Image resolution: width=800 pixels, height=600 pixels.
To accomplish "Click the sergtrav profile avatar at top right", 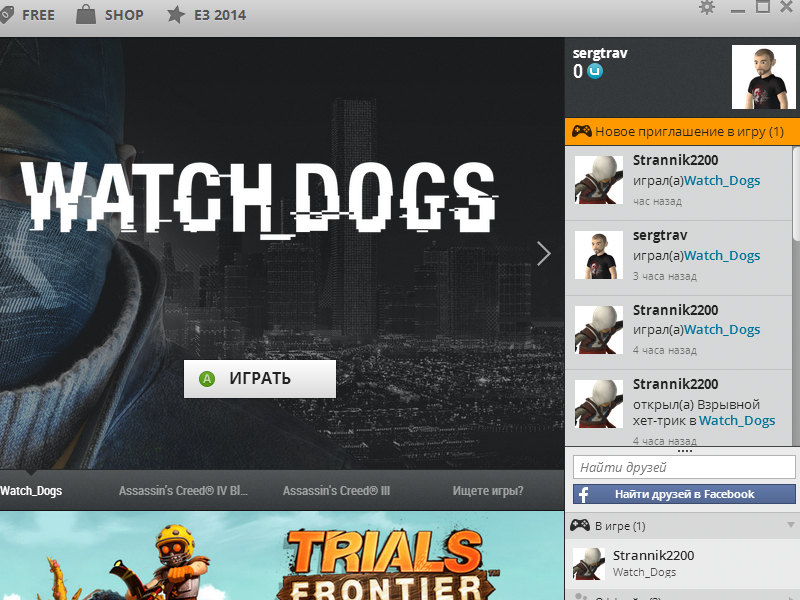I will [x=763, y=77].
